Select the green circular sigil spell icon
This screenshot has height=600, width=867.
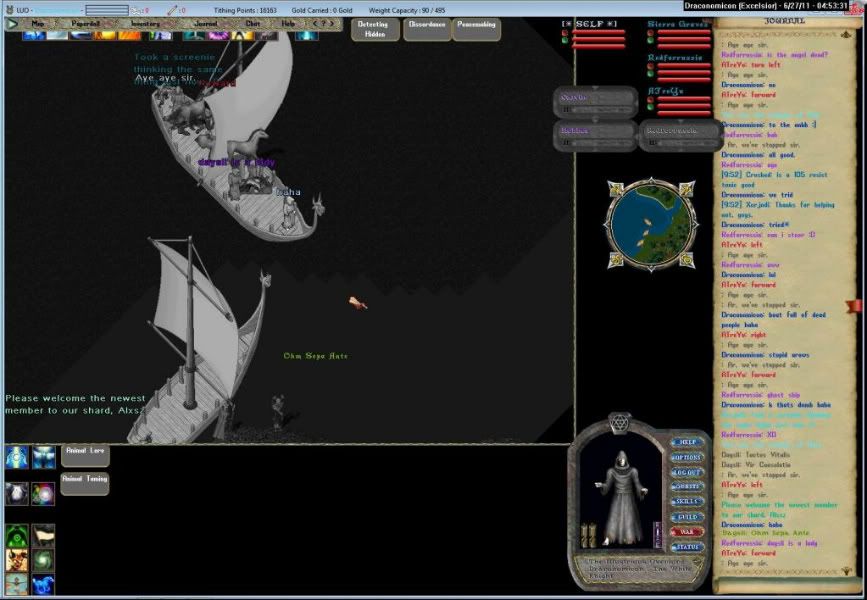point(17,535)
